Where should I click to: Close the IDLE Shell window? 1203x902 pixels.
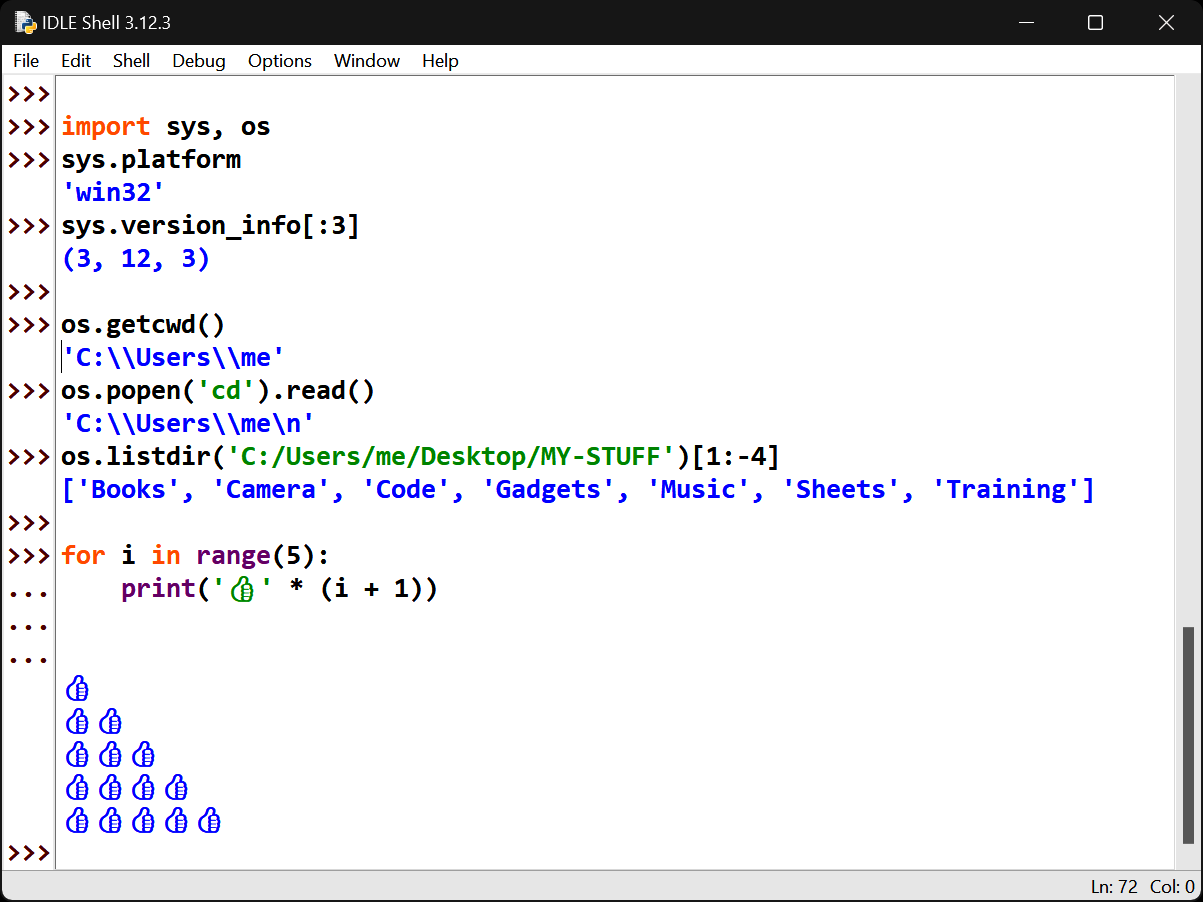[x=1165, y=22]
